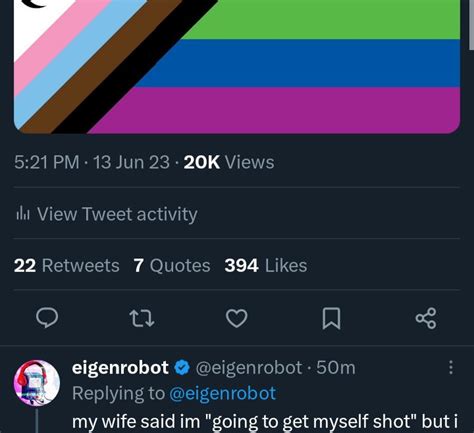Show the 7 Quotes list

click(172, 266)
